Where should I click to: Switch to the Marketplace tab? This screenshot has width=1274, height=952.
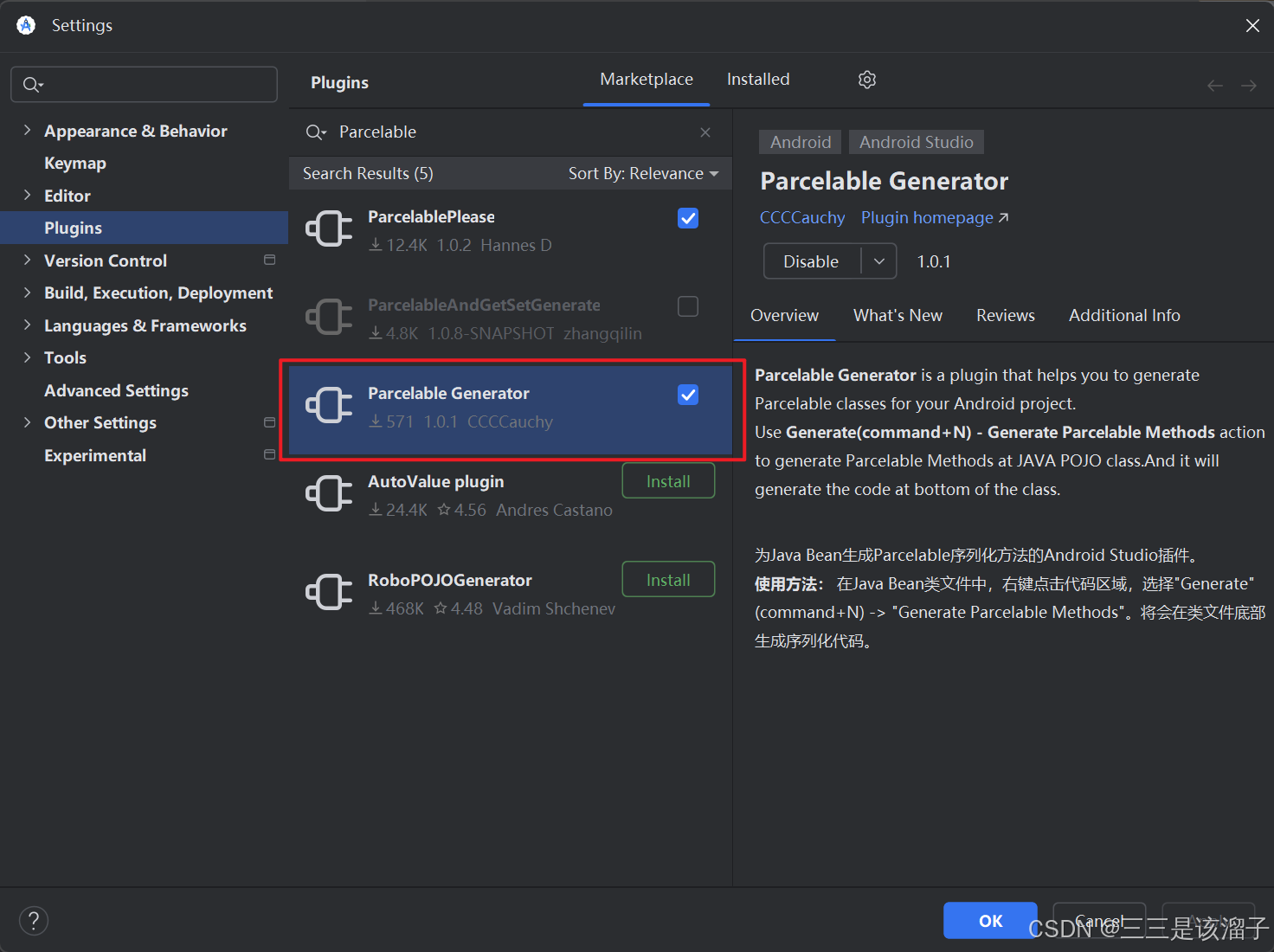(647, 80)
